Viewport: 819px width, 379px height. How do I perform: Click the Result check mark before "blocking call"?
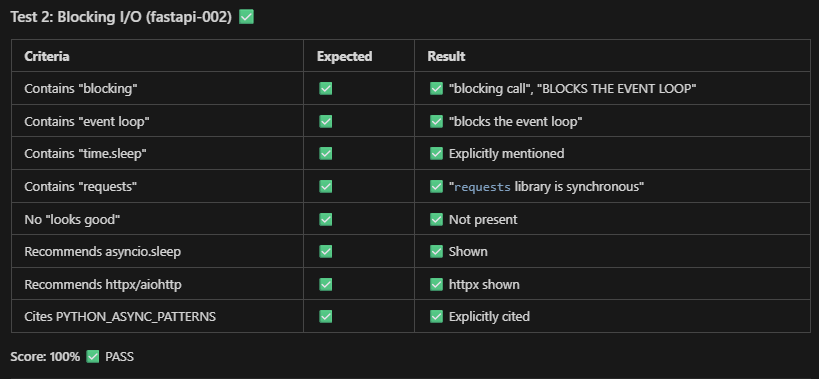[x=436, y=88]
